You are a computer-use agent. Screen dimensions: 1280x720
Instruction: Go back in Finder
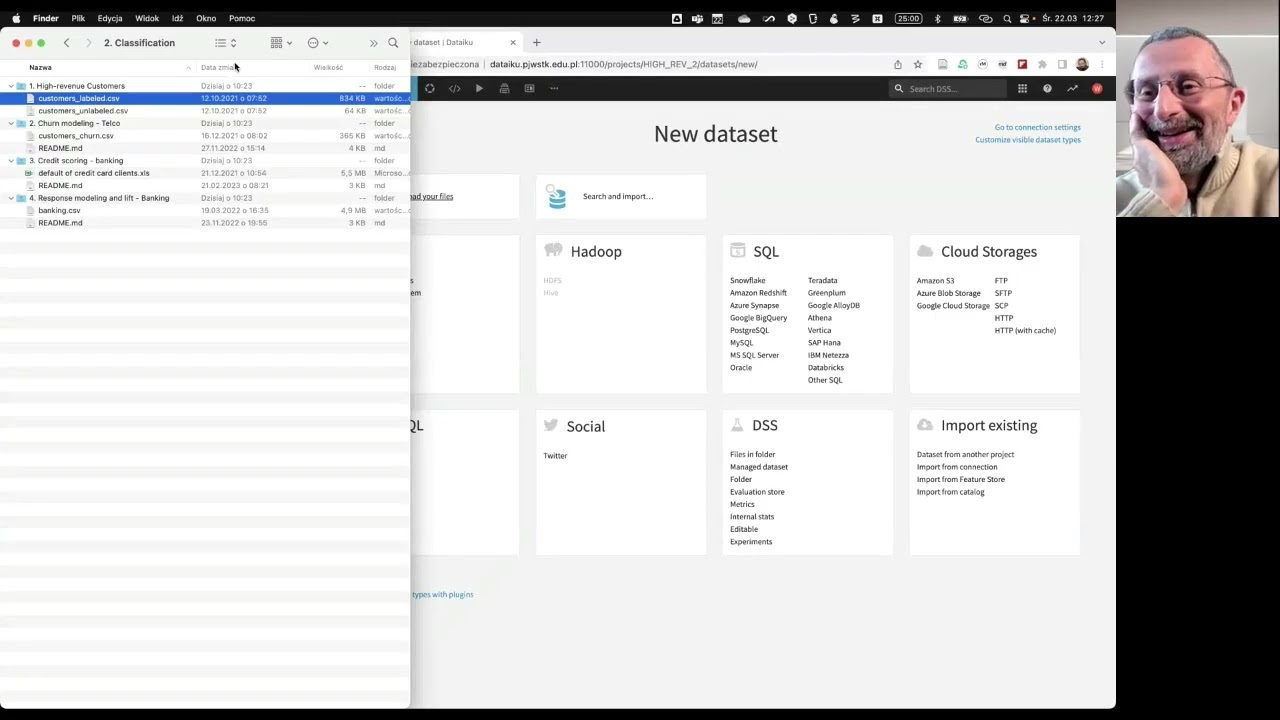point(66,43)
